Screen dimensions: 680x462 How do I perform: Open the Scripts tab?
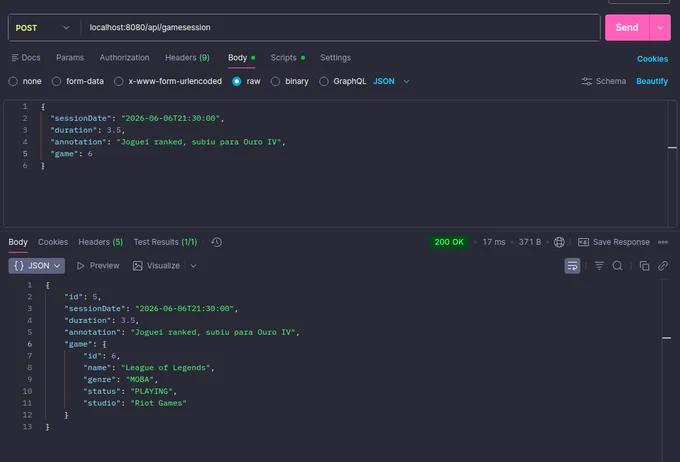tap(288, 58)
